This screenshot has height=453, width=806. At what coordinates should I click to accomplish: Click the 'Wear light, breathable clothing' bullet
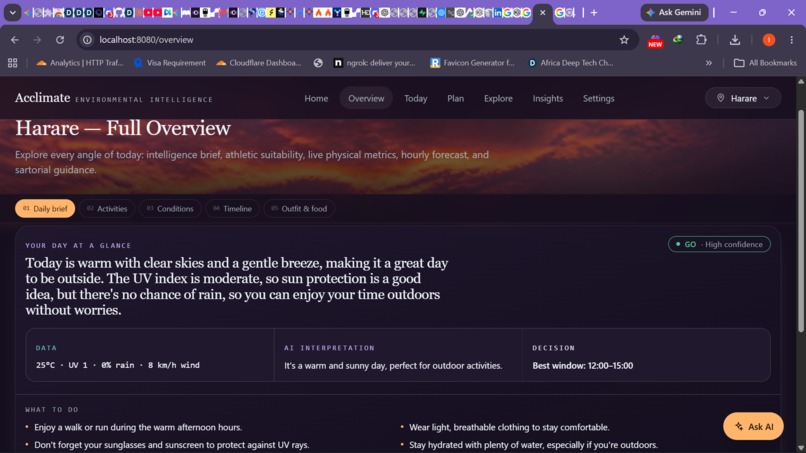(509, 427)
